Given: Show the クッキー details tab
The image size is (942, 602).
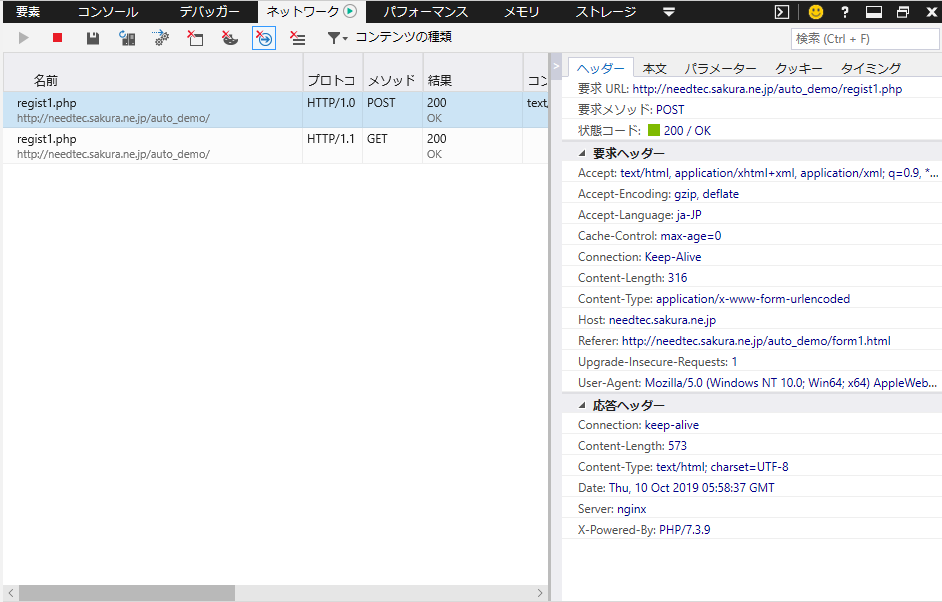Looking at the screenshot, I should pyautogui.click(x=798, y=68).
